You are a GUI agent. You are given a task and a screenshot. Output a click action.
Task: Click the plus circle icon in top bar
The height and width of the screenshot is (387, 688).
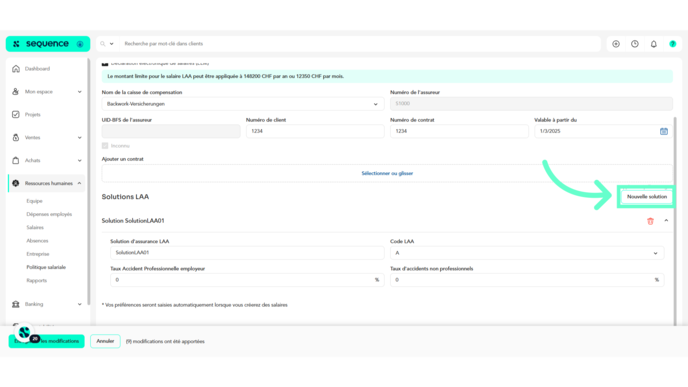click(616, 44)
